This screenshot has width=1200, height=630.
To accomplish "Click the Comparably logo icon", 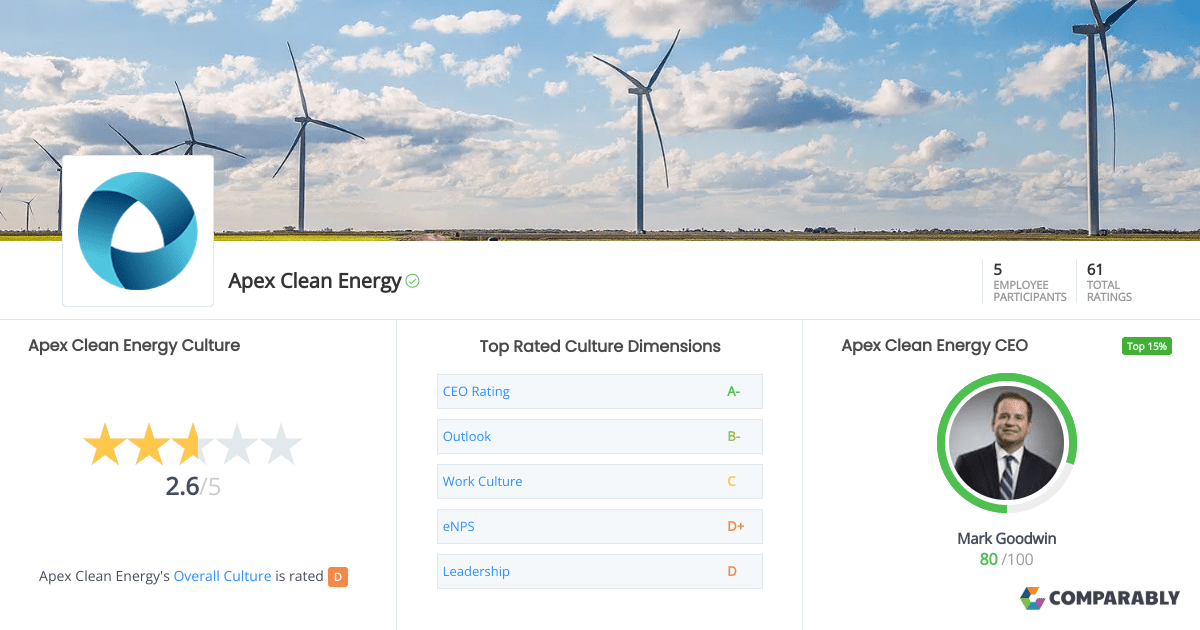I will [x=1032, y=598].
